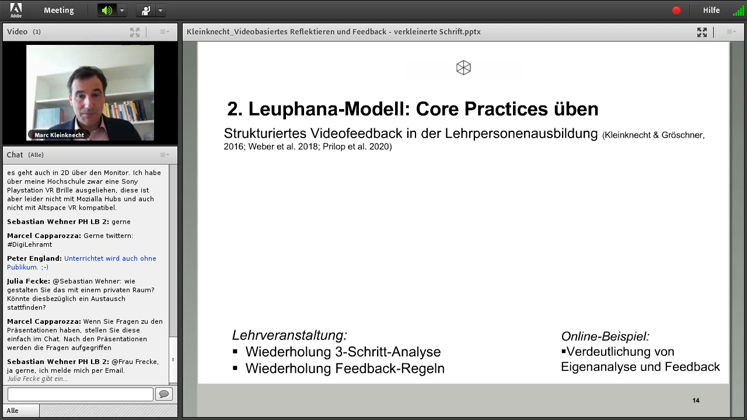Image resolution: width=747 pixels, height=420 pixels.
Task: Click the 'Chat (Alle)' pod title
Action: 25,155
